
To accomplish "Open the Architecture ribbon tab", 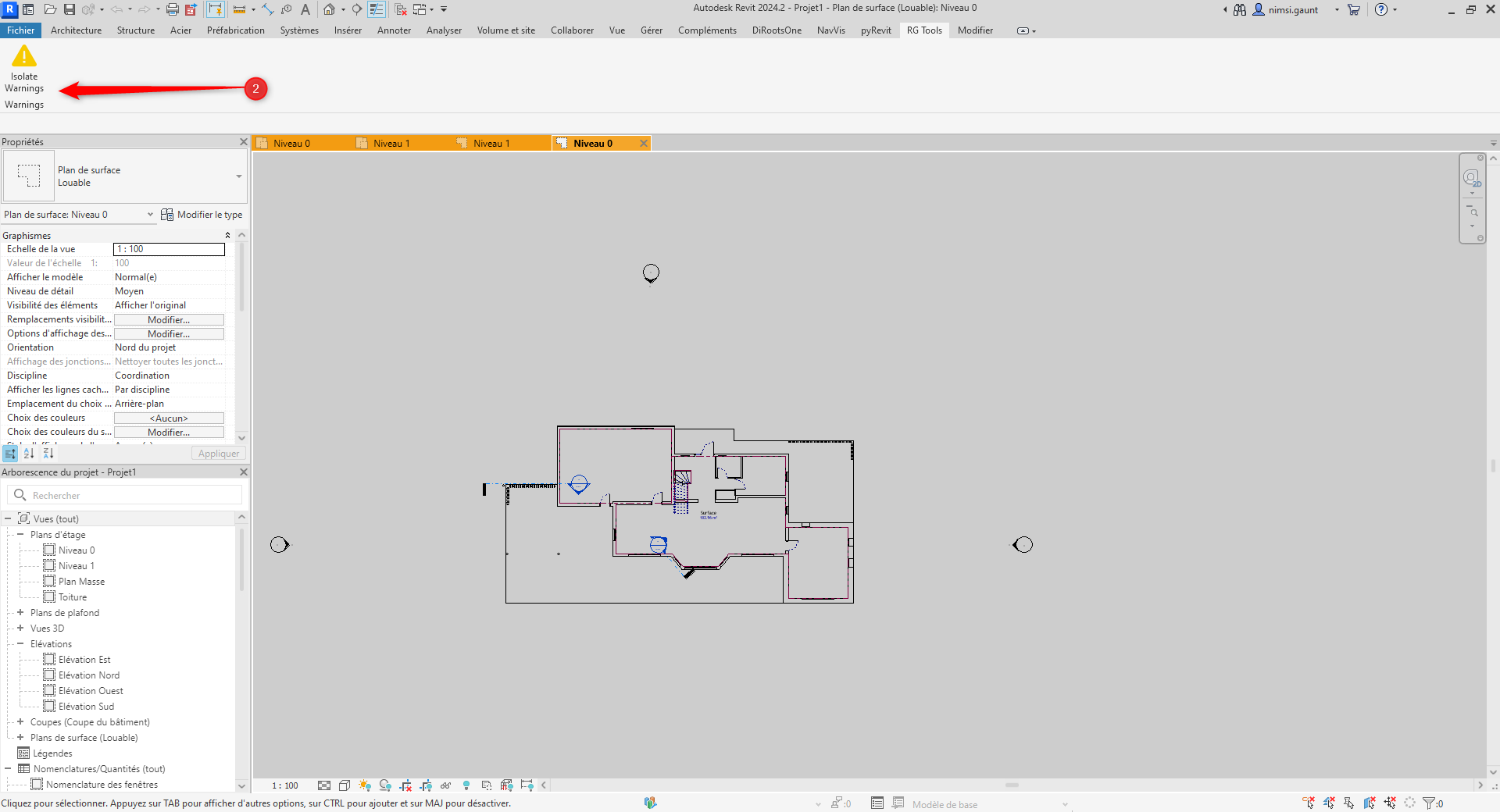I will pos(76,30).
